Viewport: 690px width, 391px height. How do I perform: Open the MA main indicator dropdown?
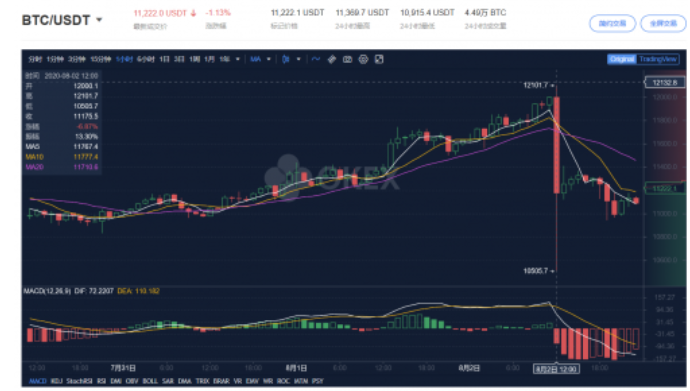pos(260,59)
